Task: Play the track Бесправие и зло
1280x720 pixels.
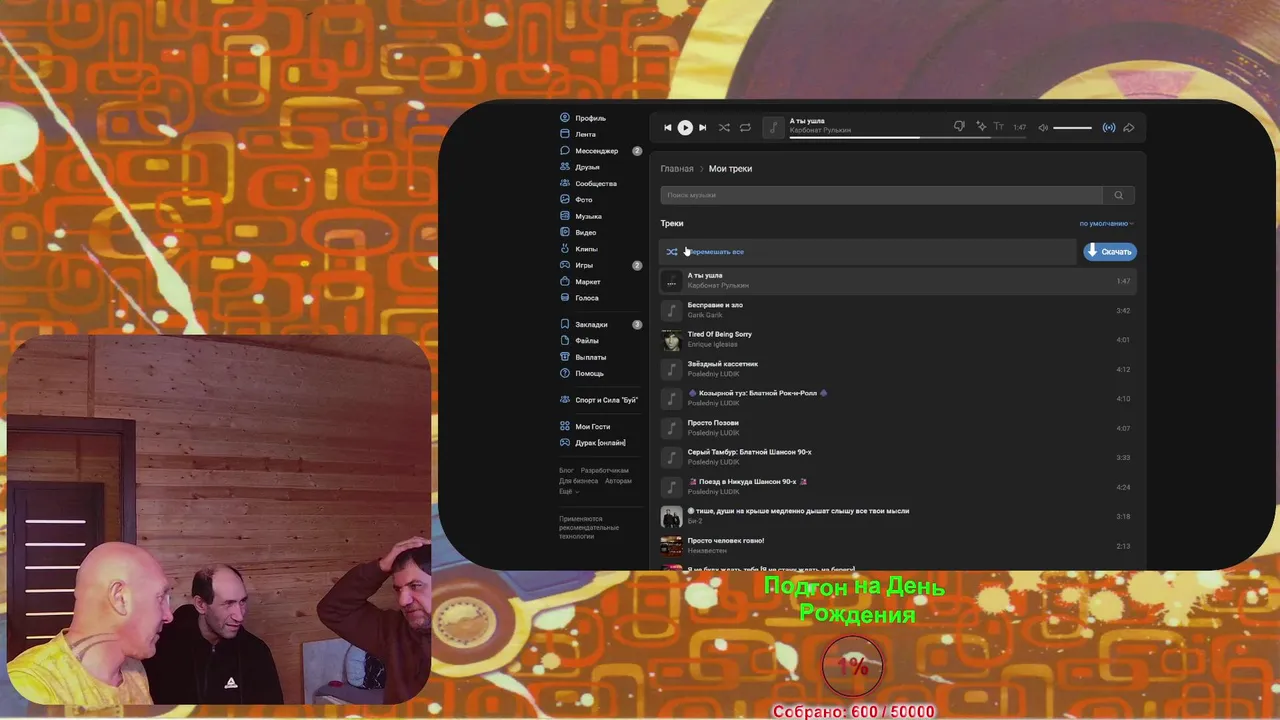Action: (897, 310)
